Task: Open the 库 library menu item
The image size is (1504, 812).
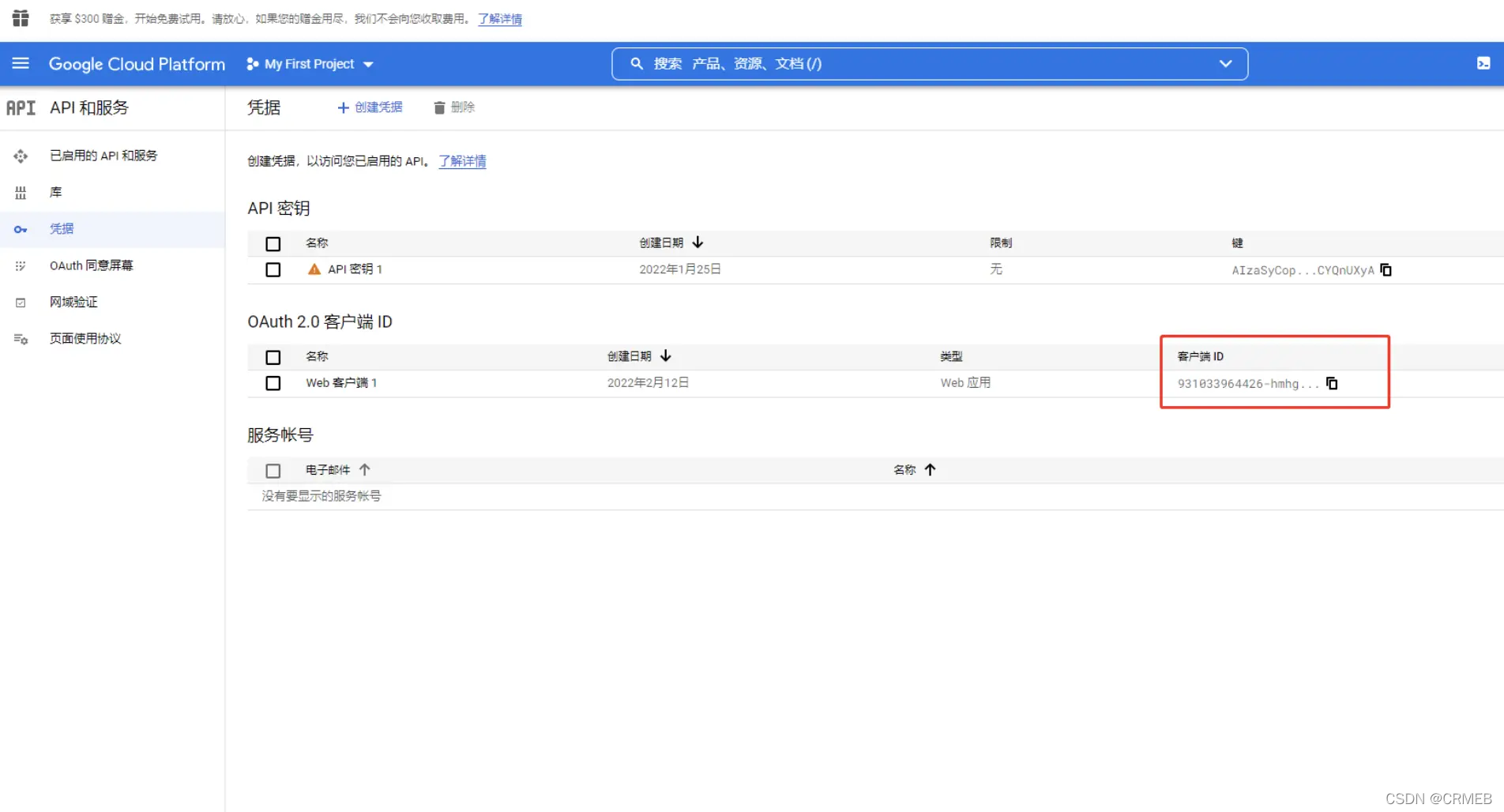Action: pos(112,192)
